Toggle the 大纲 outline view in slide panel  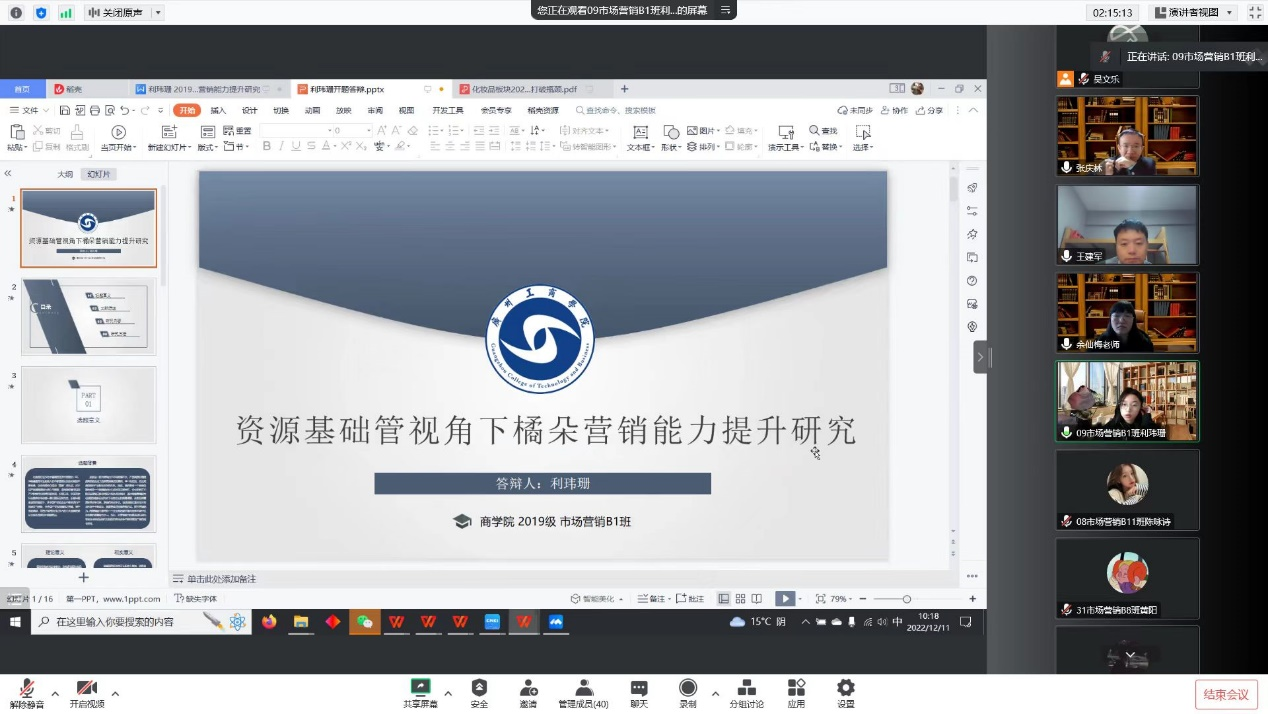point(65,174)
